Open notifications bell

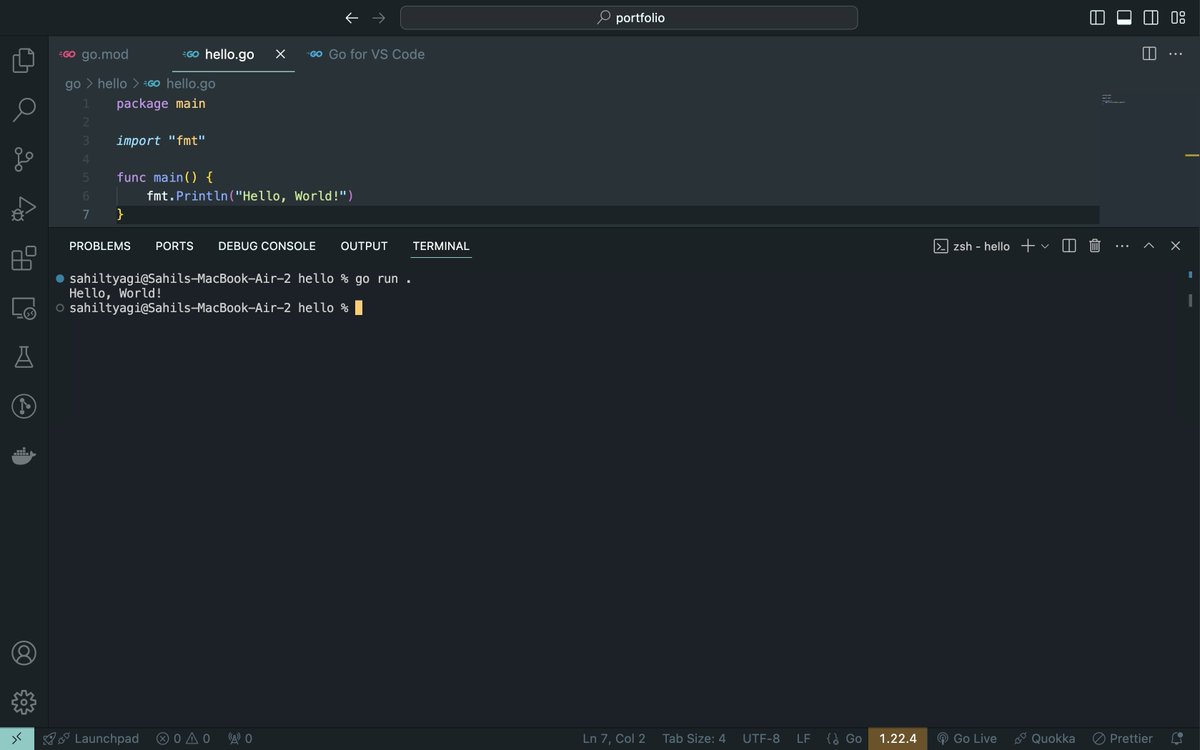pyautogui.click(x=1177, y=739)
